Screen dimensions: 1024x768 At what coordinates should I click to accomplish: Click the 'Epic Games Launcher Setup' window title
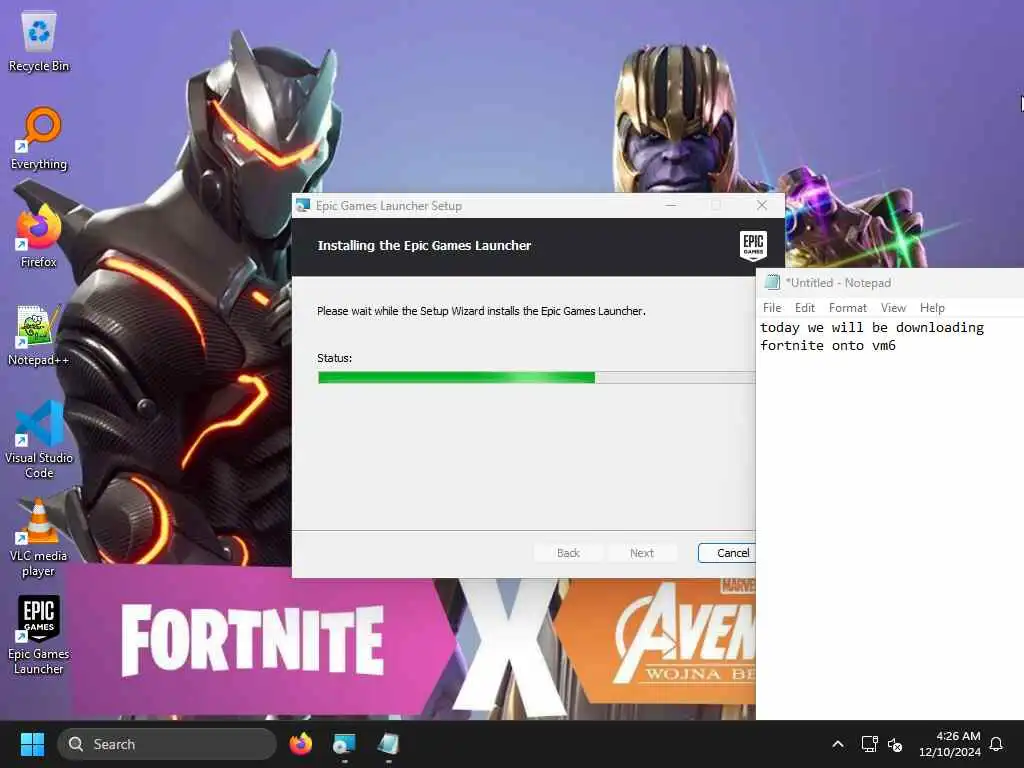(x=389, y=206)
